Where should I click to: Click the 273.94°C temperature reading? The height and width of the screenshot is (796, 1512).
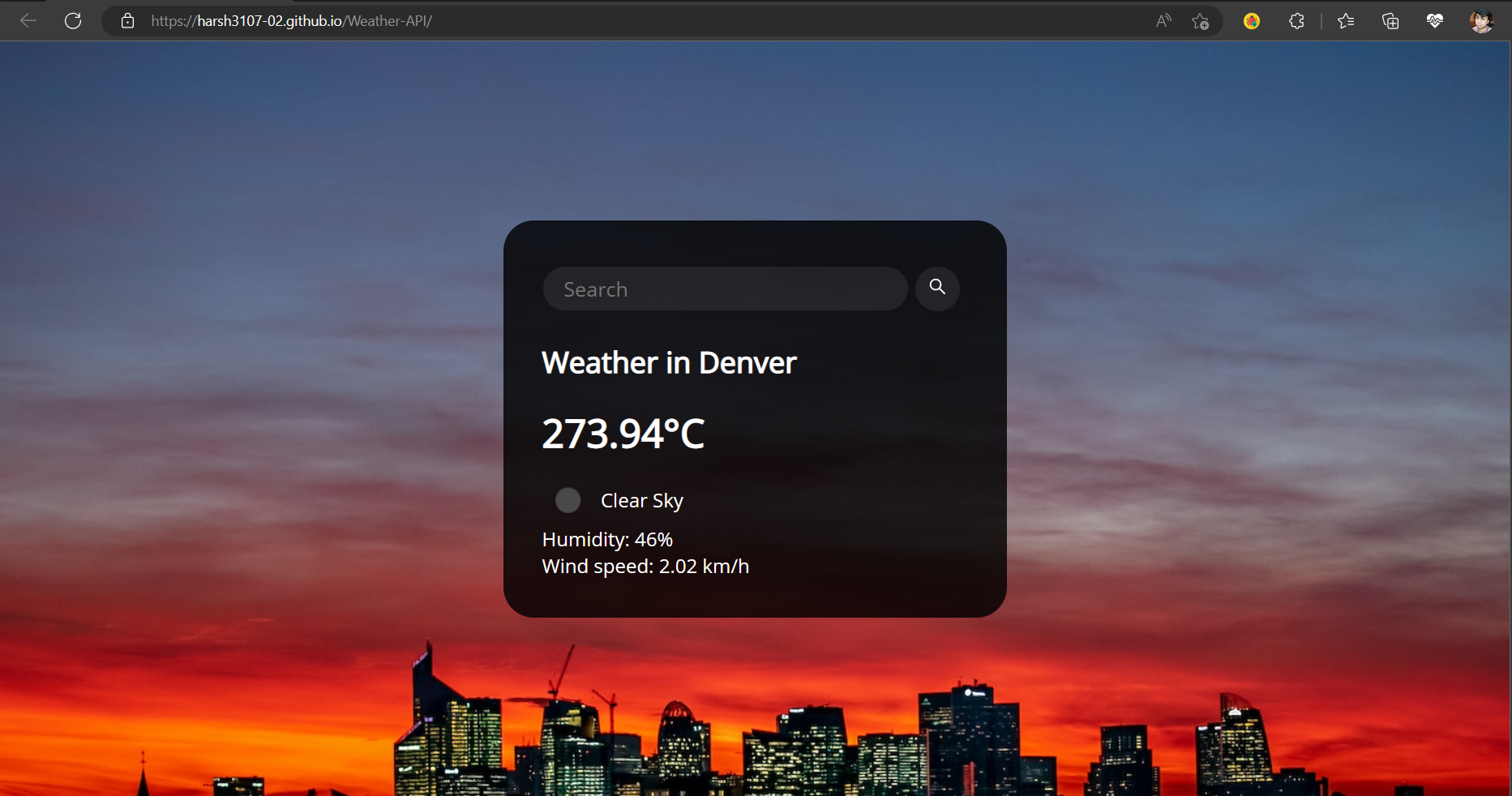[623, 434]
